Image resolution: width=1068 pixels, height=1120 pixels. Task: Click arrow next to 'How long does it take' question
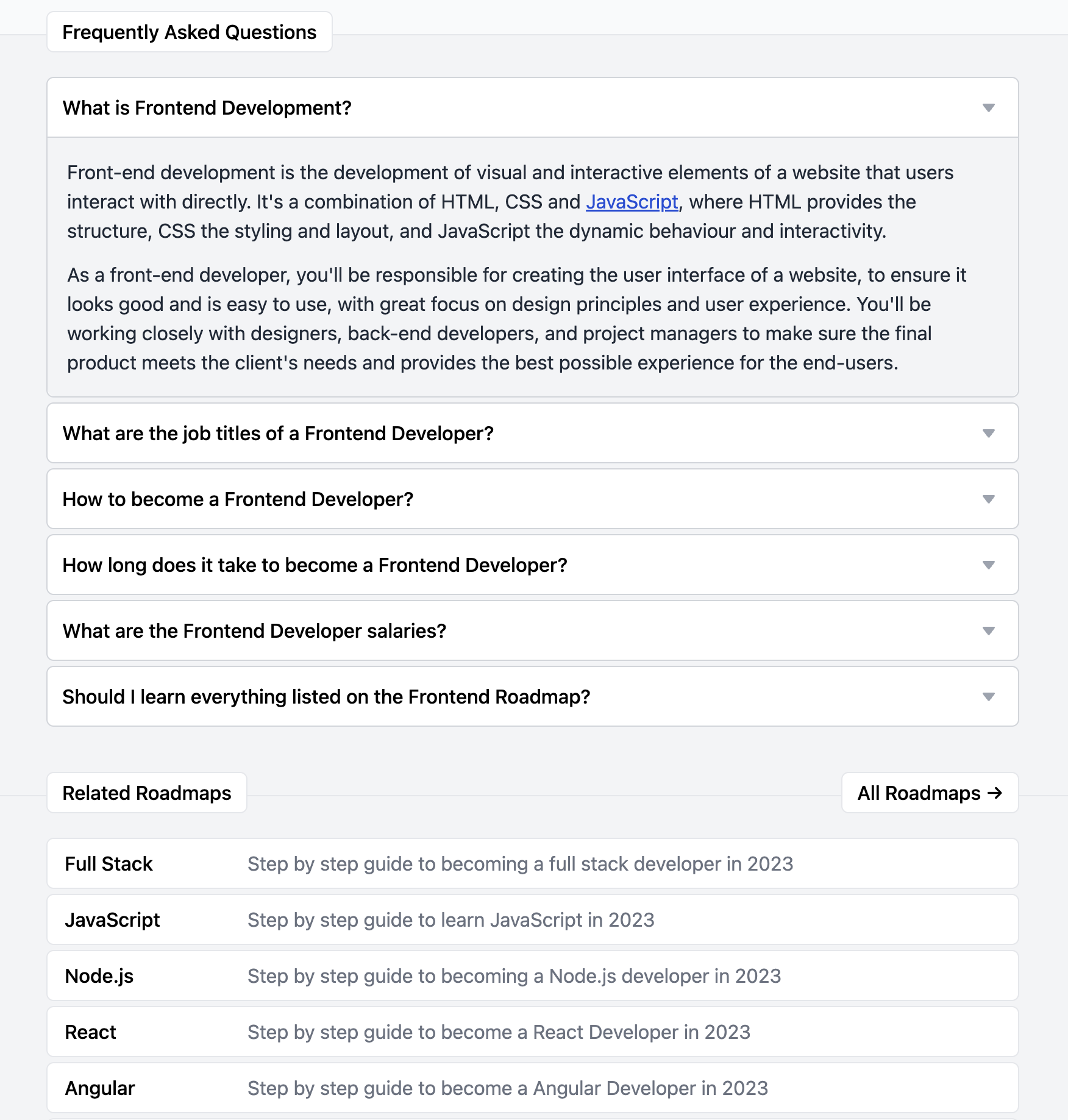988,565
